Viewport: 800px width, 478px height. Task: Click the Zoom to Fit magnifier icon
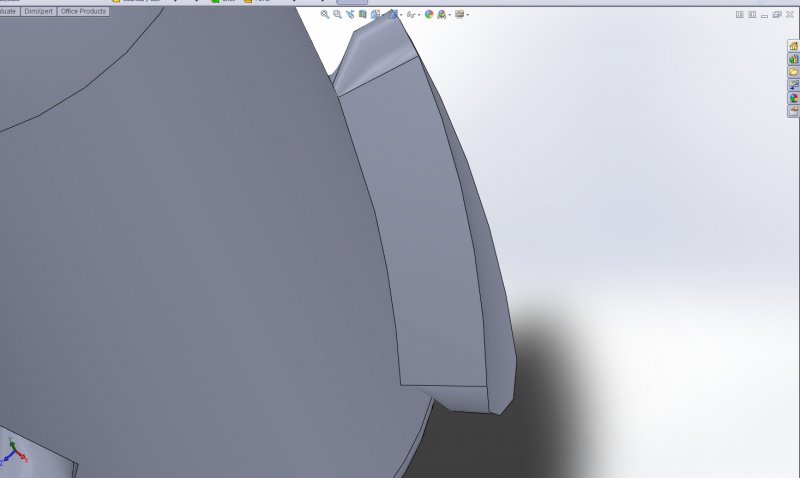[324, 14]
